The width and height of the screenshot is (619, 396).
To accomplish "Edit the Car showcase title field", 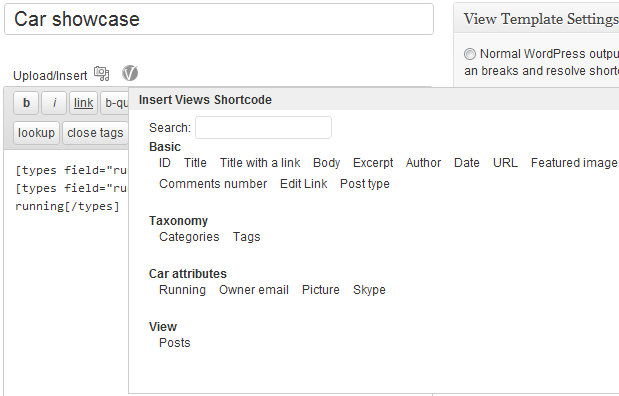I will pos(219,19).
